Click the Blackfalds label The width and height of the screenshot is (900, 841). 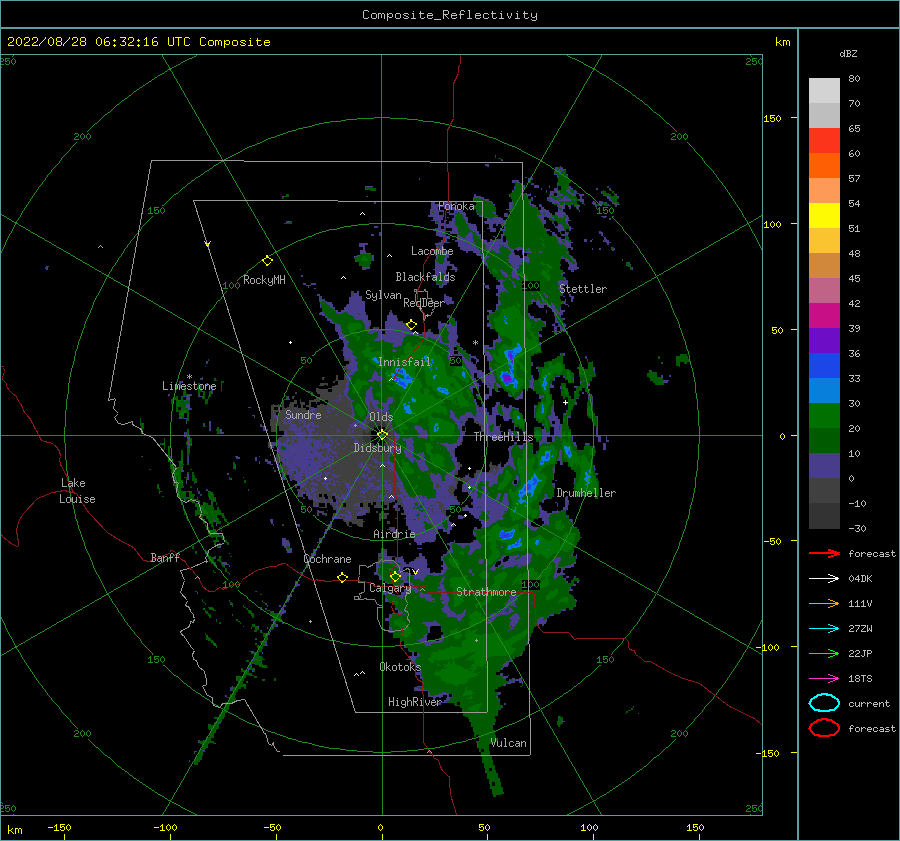425,277
